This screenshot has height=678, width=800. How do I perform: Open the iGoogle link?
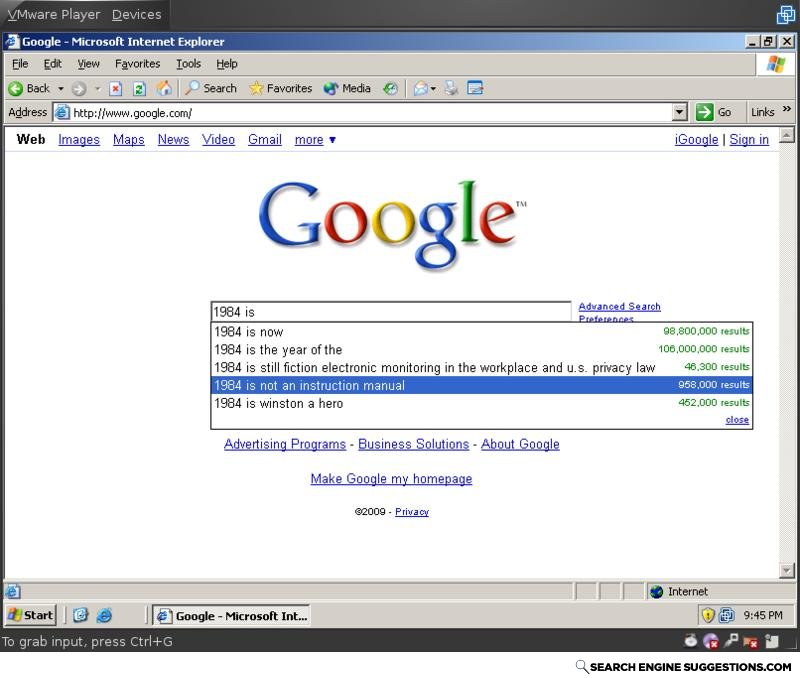(x=696, y=140)
